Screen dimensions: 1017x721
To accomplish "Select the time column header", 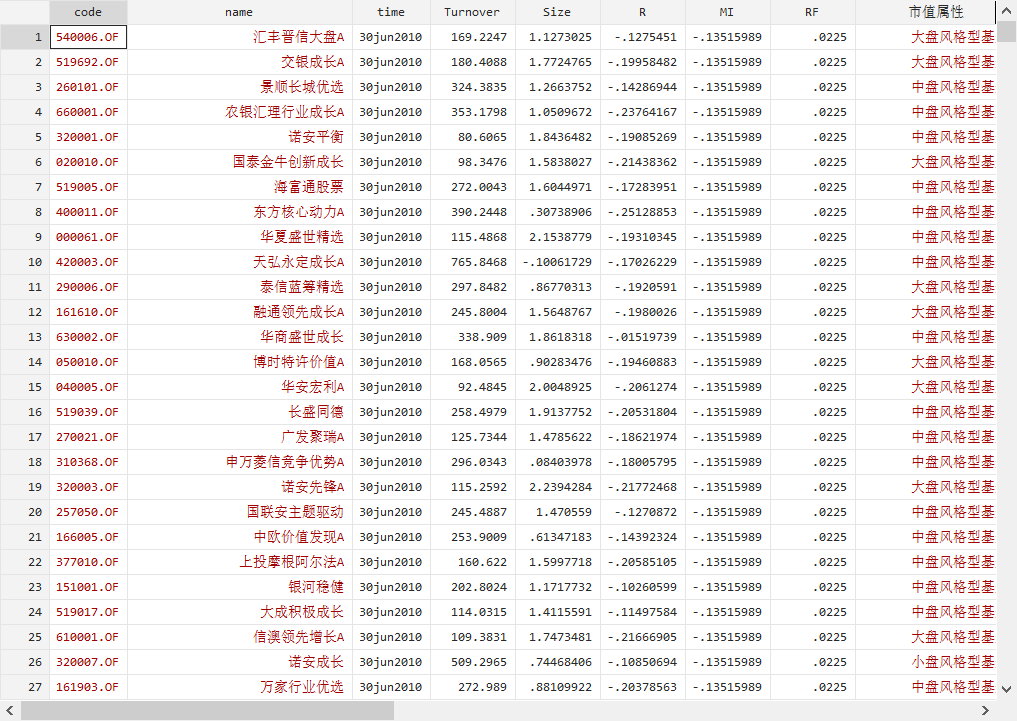I will [x=391, y=12].
